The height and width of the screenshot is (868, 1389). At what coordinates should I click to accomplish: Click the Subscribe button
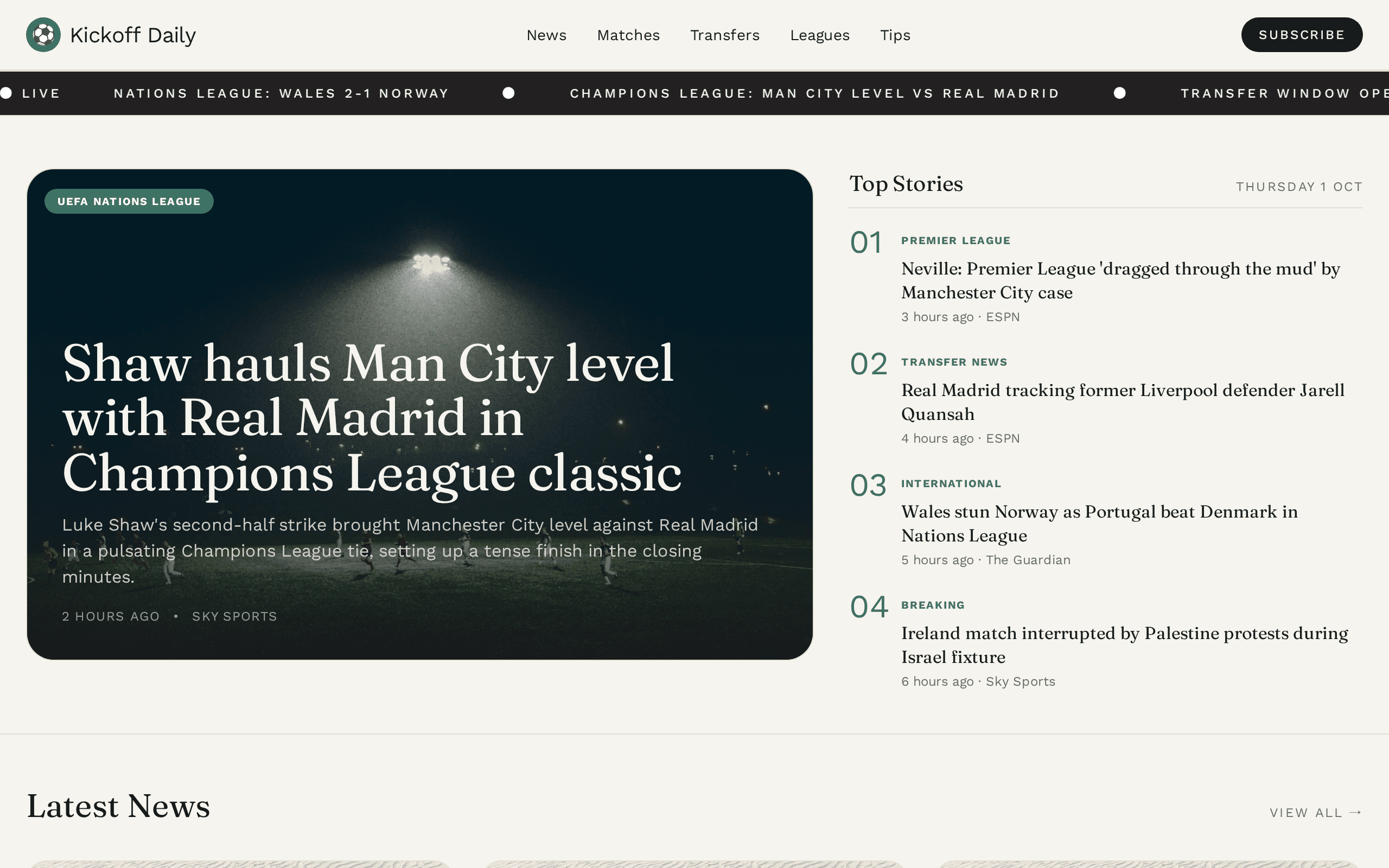click(x=1302, y=34)
